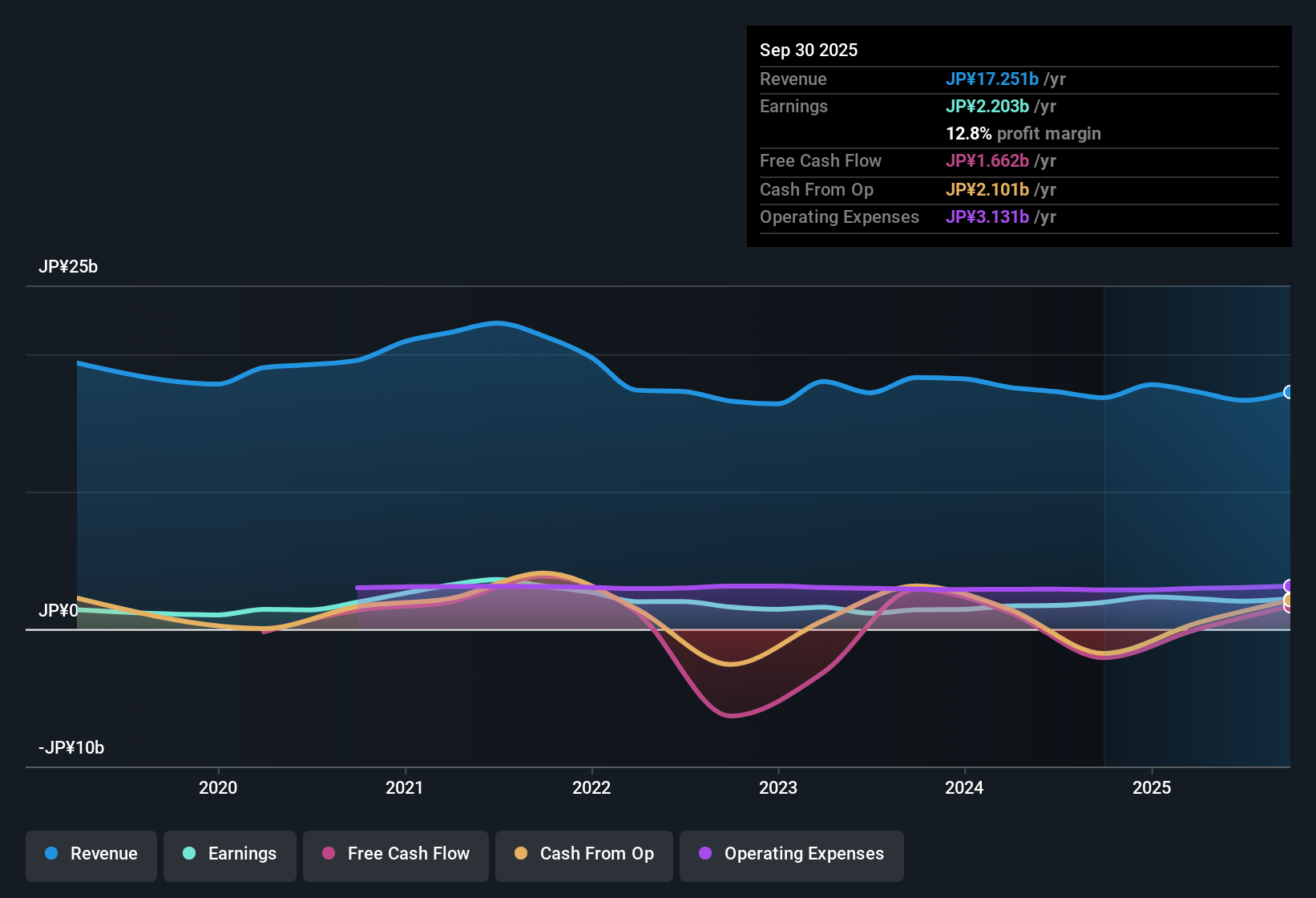Click the pink Free Cash Flow legend dot

[328, 854]
